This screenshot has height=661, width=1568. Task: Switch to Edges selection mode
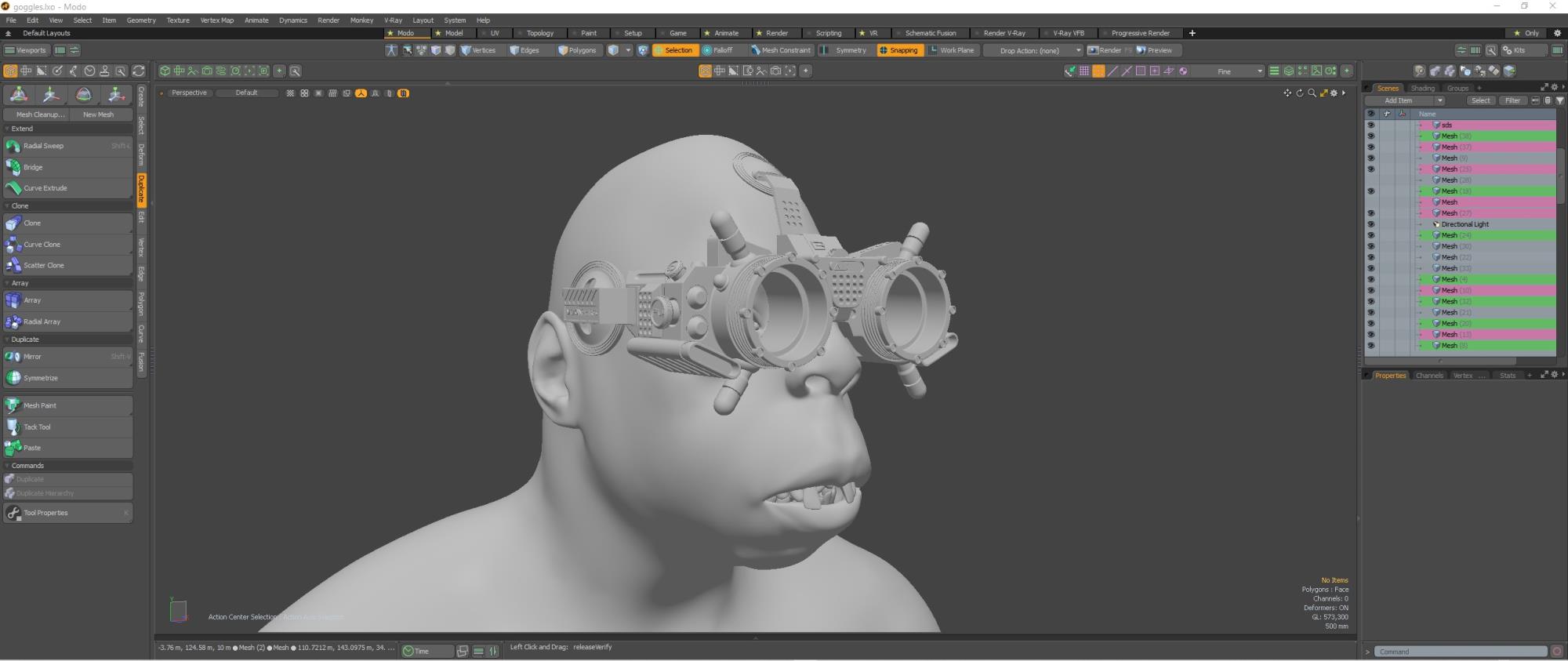point(524,50)
